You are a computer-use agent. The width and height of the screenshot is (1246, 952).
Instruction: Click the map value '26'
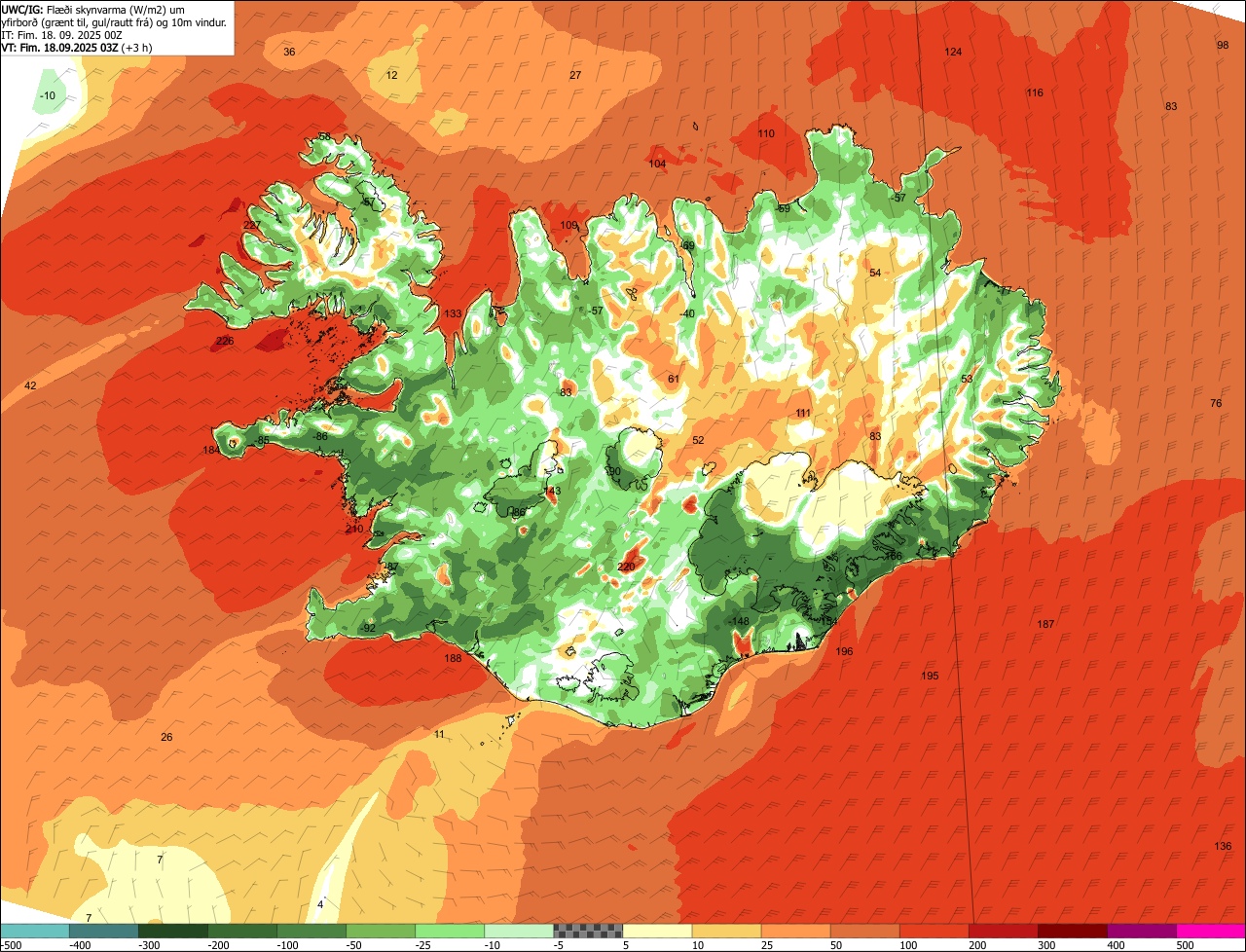[166, 737]
